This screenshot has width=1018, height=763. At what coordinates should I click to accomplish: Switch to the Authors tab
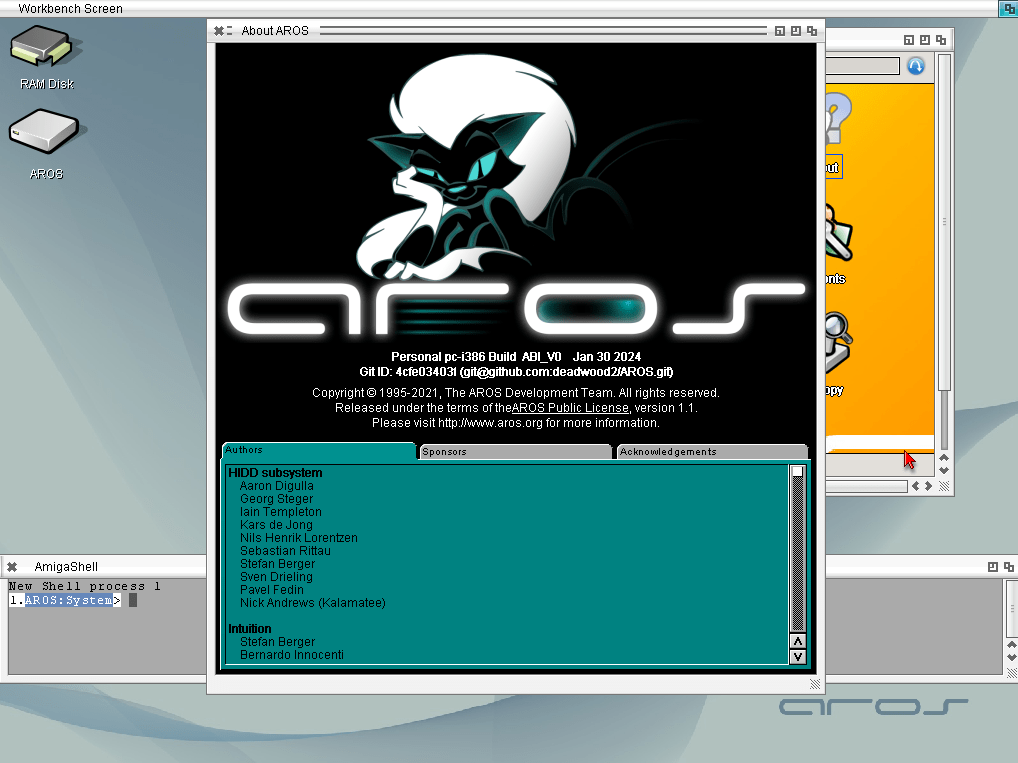(318, 450)
